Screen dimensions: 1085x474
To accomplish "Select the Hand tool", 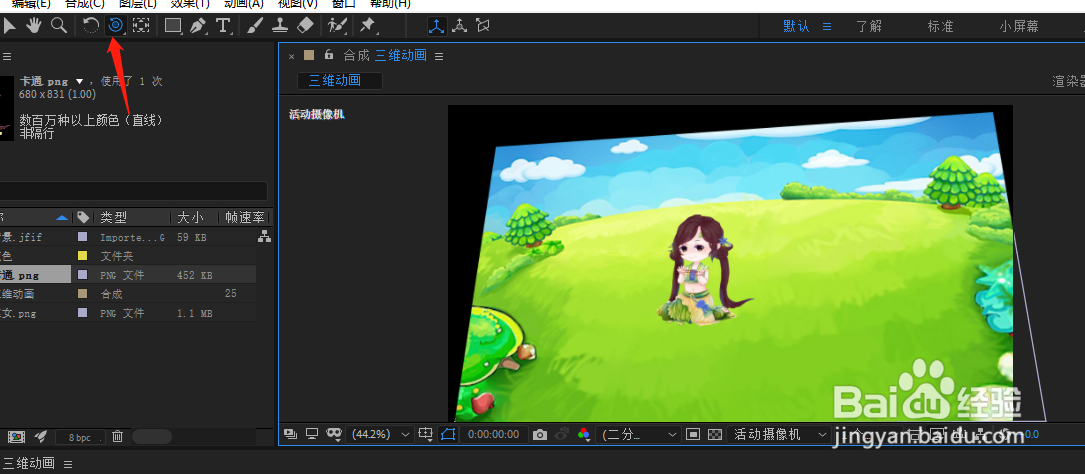I will point(33,26).
